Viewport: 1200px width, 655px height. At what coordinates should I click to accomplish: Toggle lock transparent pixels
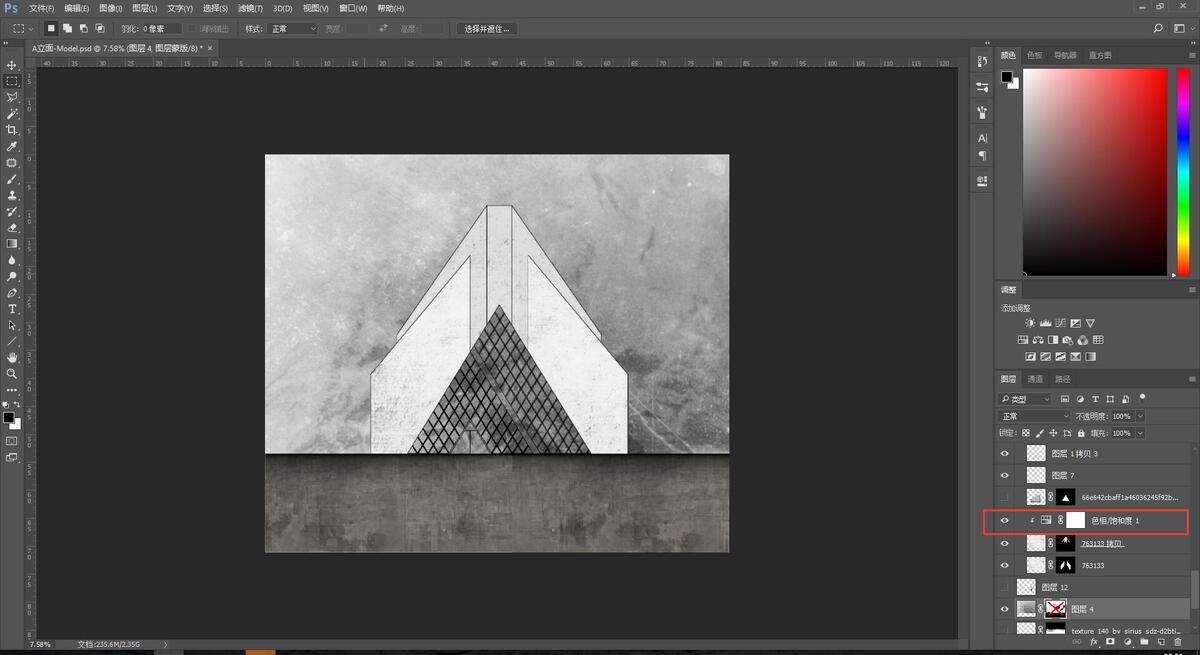1027,433
